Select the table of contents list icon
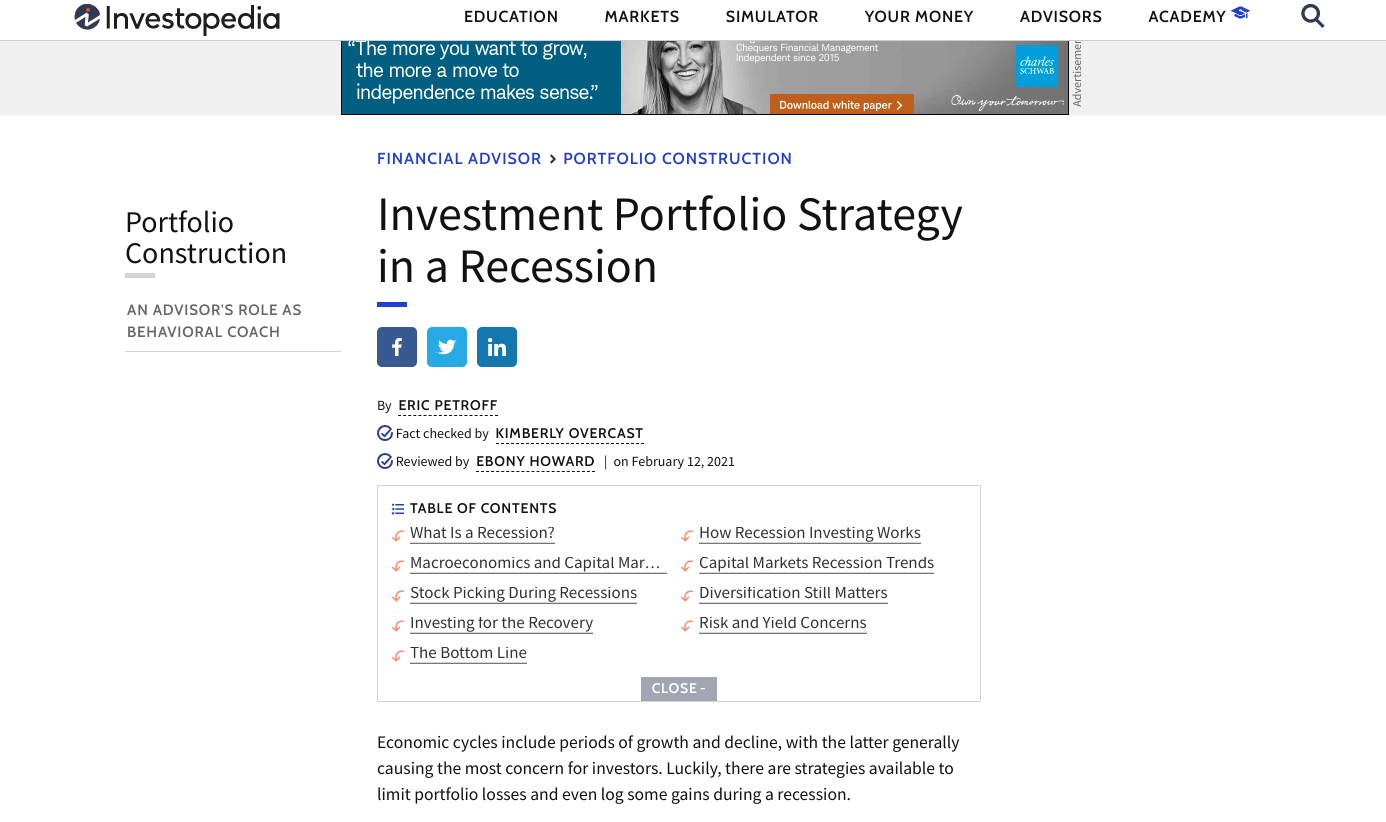Screen dimensions: 1386x822 (397, 508)
